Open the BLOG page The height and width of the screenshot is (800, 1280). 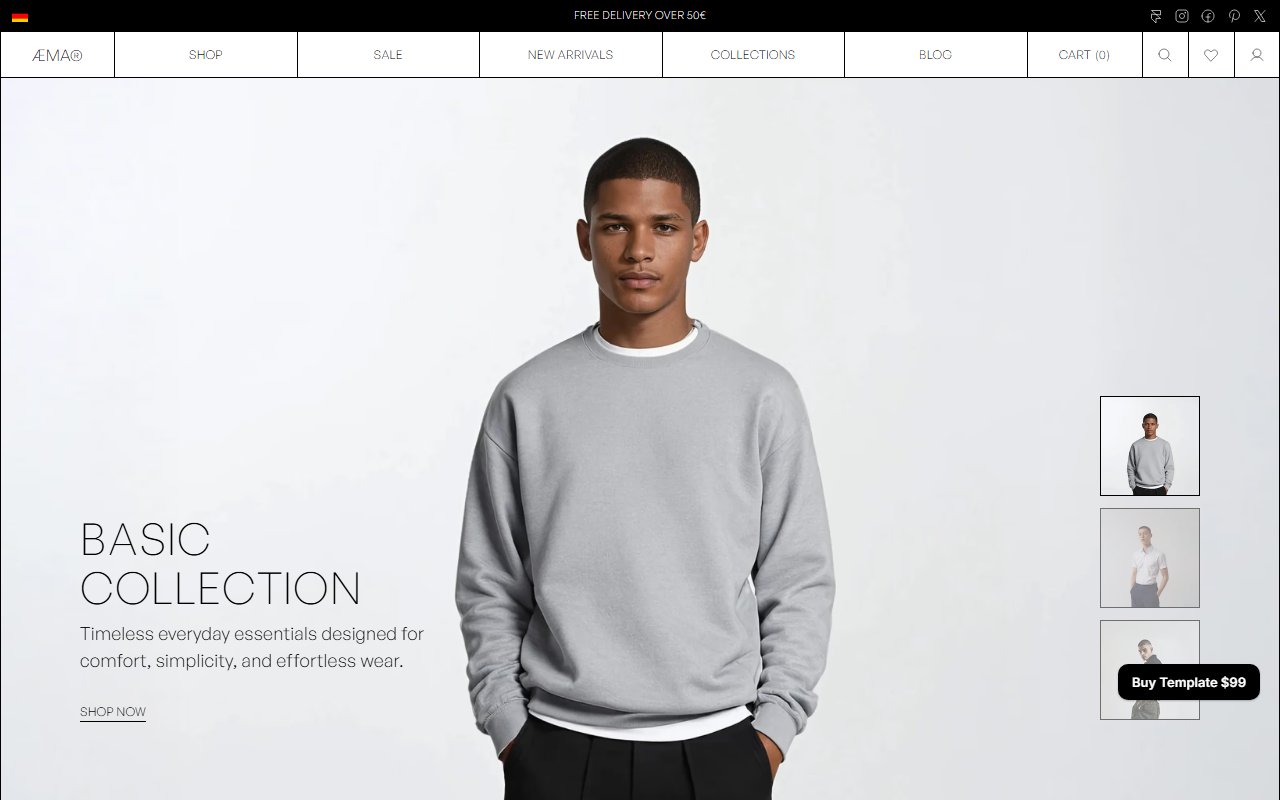pyautogui.click(x=936, y=55)
